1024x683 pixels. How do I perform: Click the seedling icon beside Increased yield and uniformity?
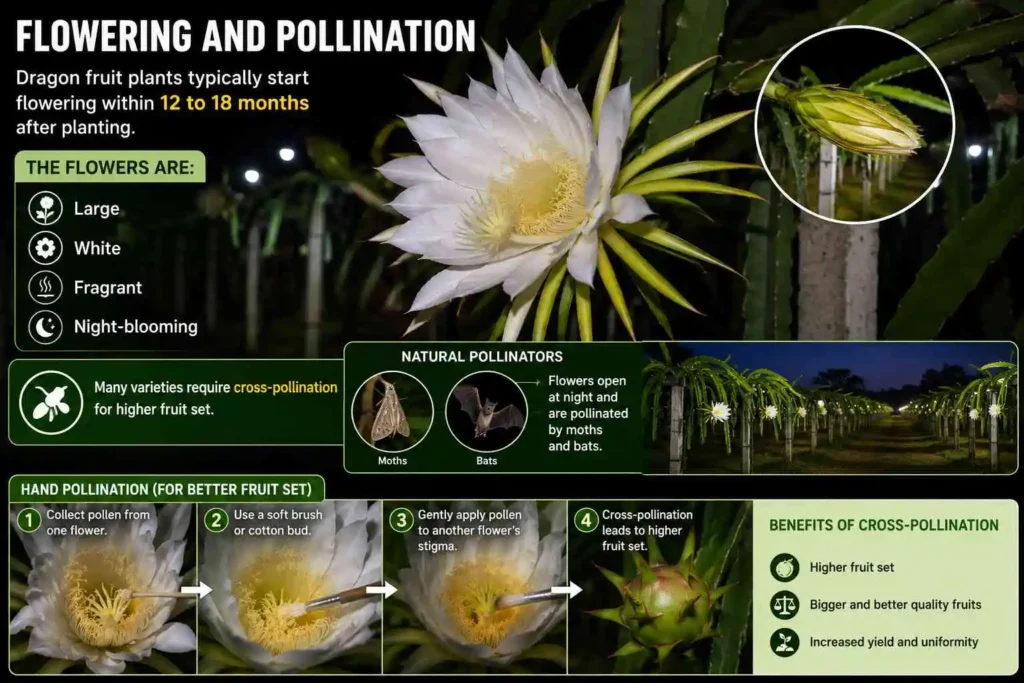tap(784, 643)
